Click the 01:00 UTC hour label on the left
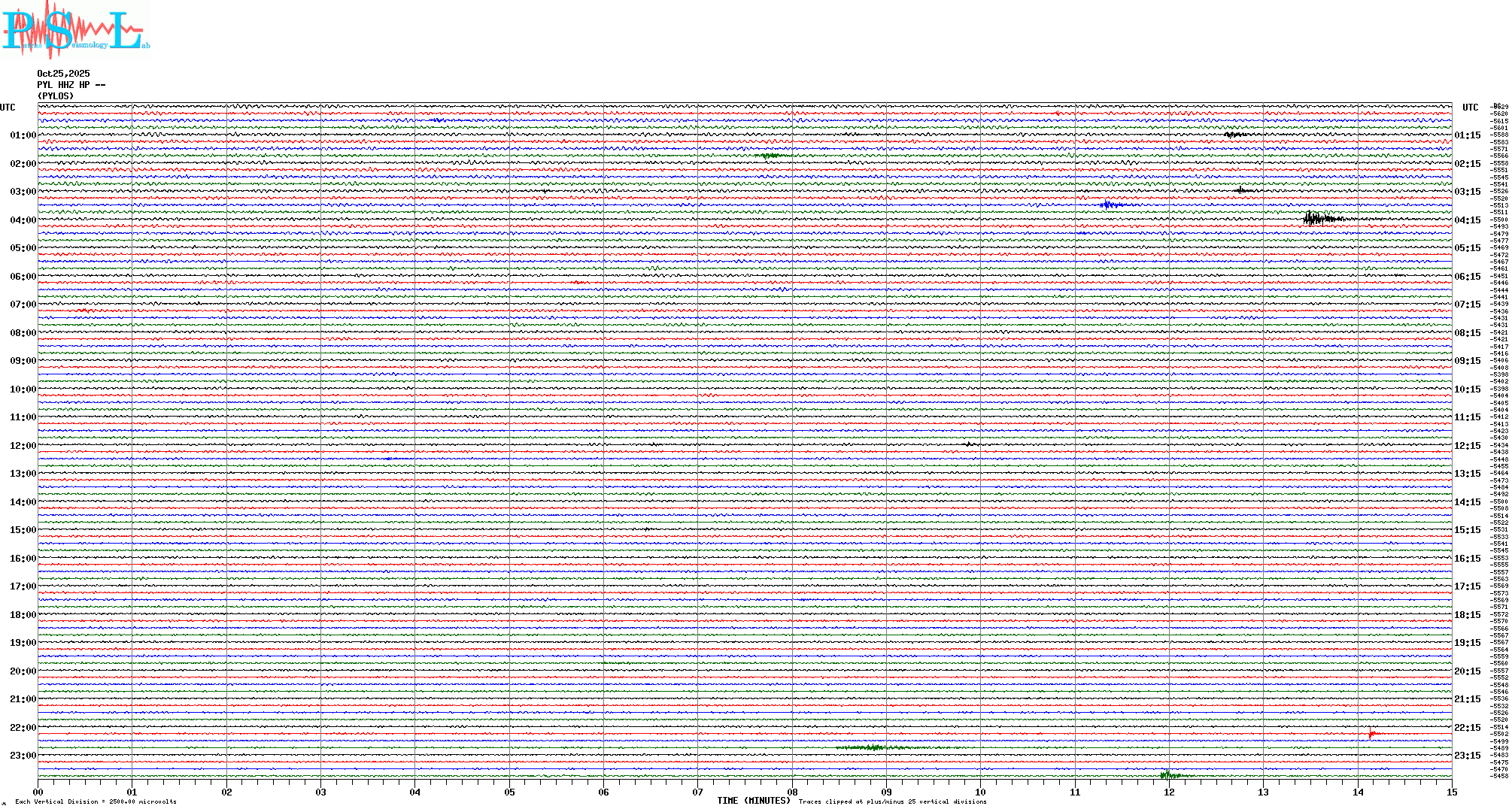The height and width of the screenshot is (812, 1512). (x=23, y=135)
